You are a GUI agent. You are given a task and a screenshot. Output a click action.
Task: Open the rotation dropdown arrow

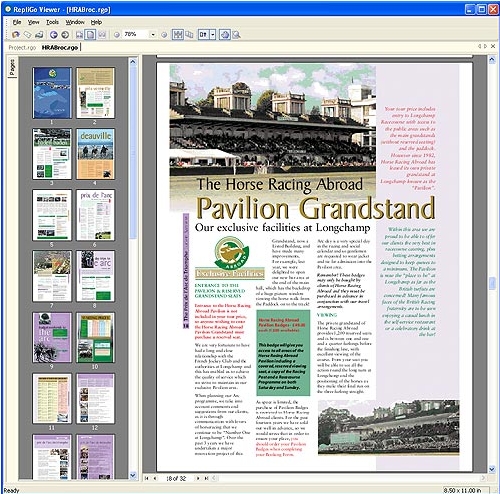point(213,34)
